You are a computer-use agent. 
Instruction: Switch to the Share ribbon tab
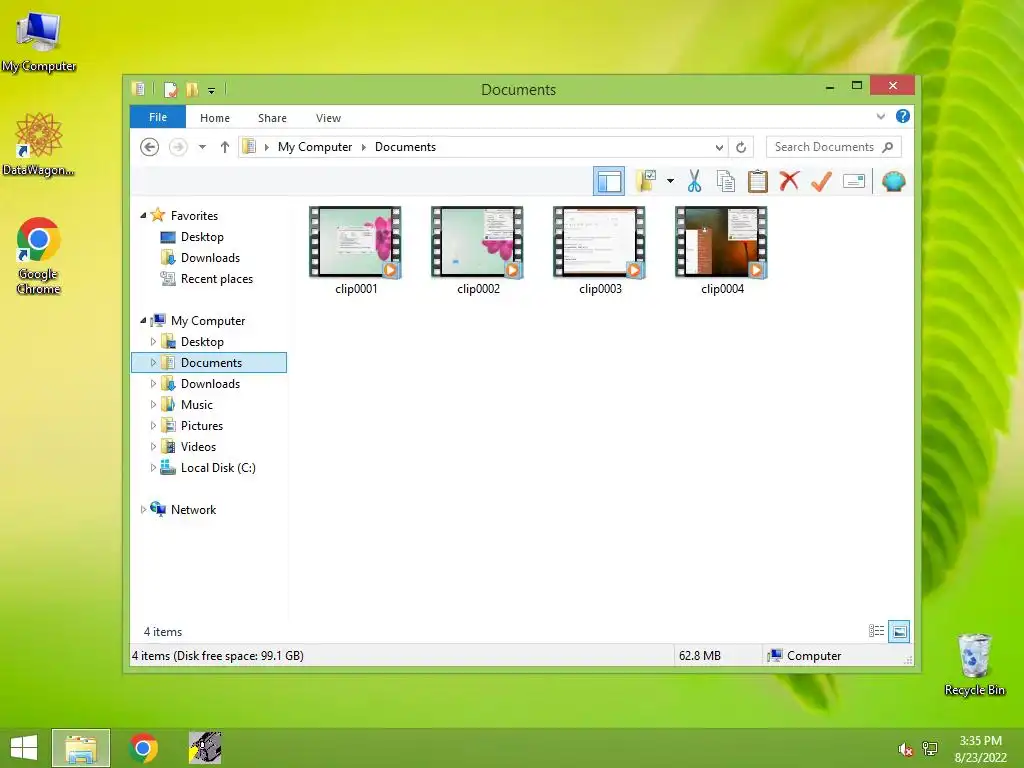pos(272,118)
